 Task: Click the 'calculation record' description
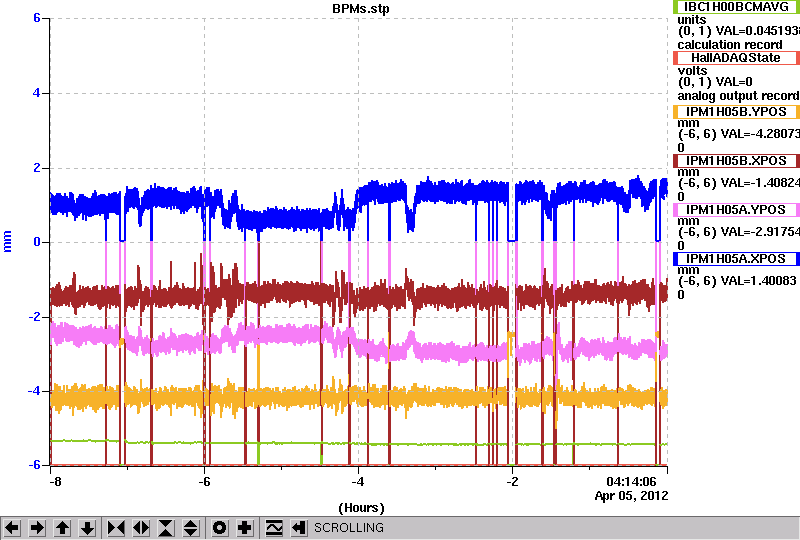point(730,45)
